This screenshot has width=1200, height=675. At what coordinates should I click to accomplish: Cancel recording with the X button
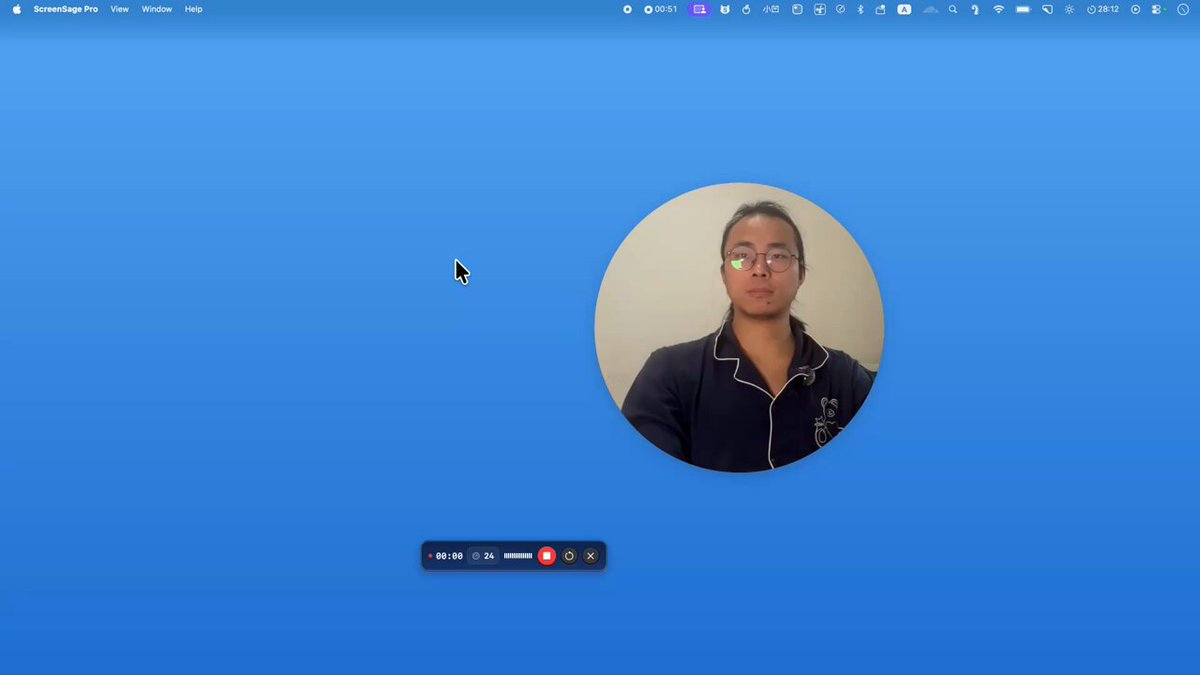[x=591, y=556]
